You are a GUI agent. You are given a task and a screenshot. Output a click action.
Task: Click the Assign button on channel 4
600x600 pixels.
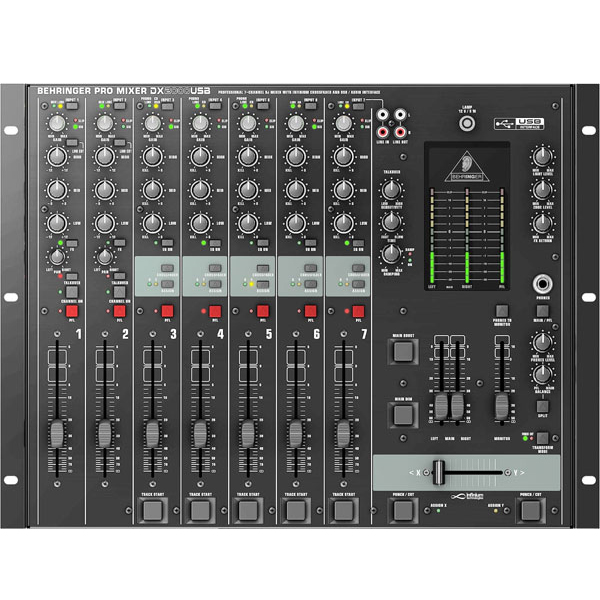click(215, 284)
